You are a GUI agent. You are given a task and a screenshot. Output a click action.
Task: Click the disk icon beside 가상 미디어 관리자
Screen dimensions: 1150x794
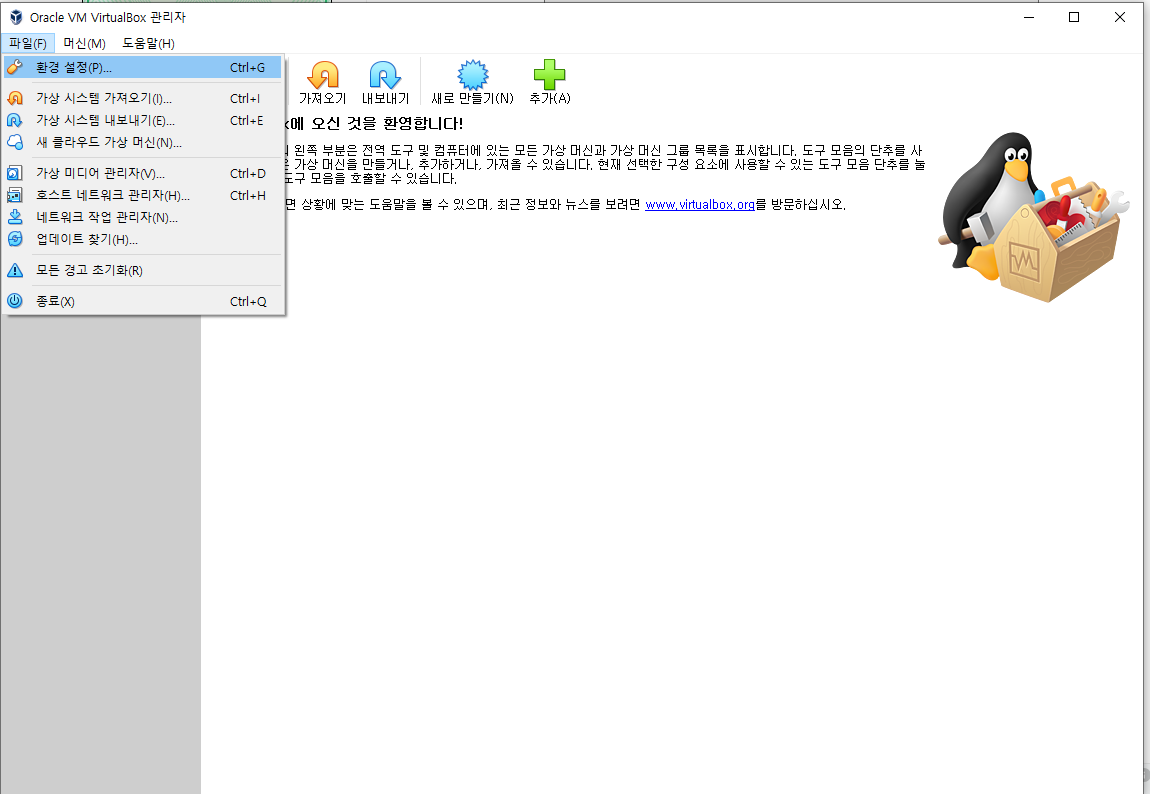15,173
